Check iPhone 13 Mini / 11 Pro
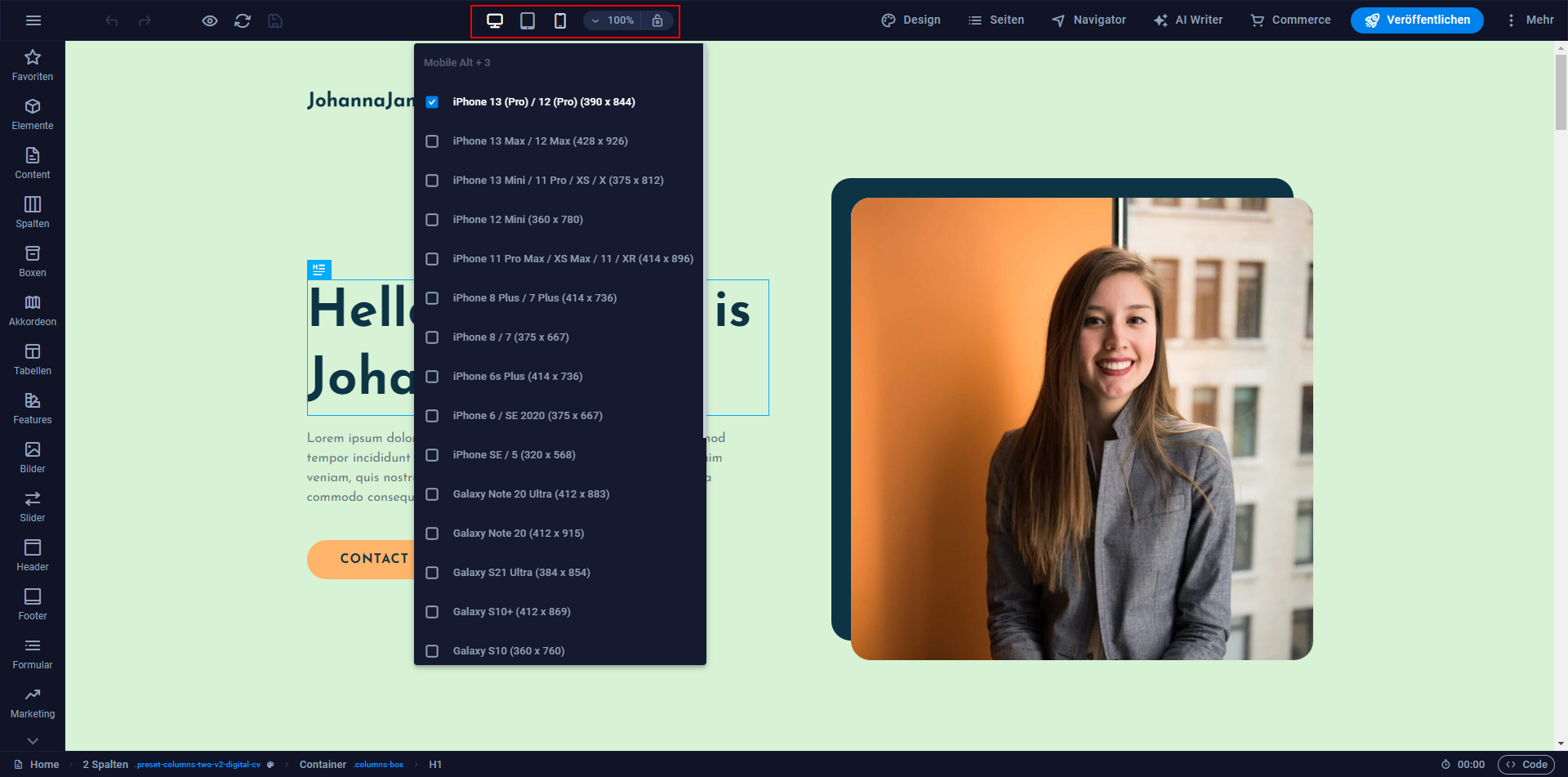1568x777 pixels. (x=432, y=181)
